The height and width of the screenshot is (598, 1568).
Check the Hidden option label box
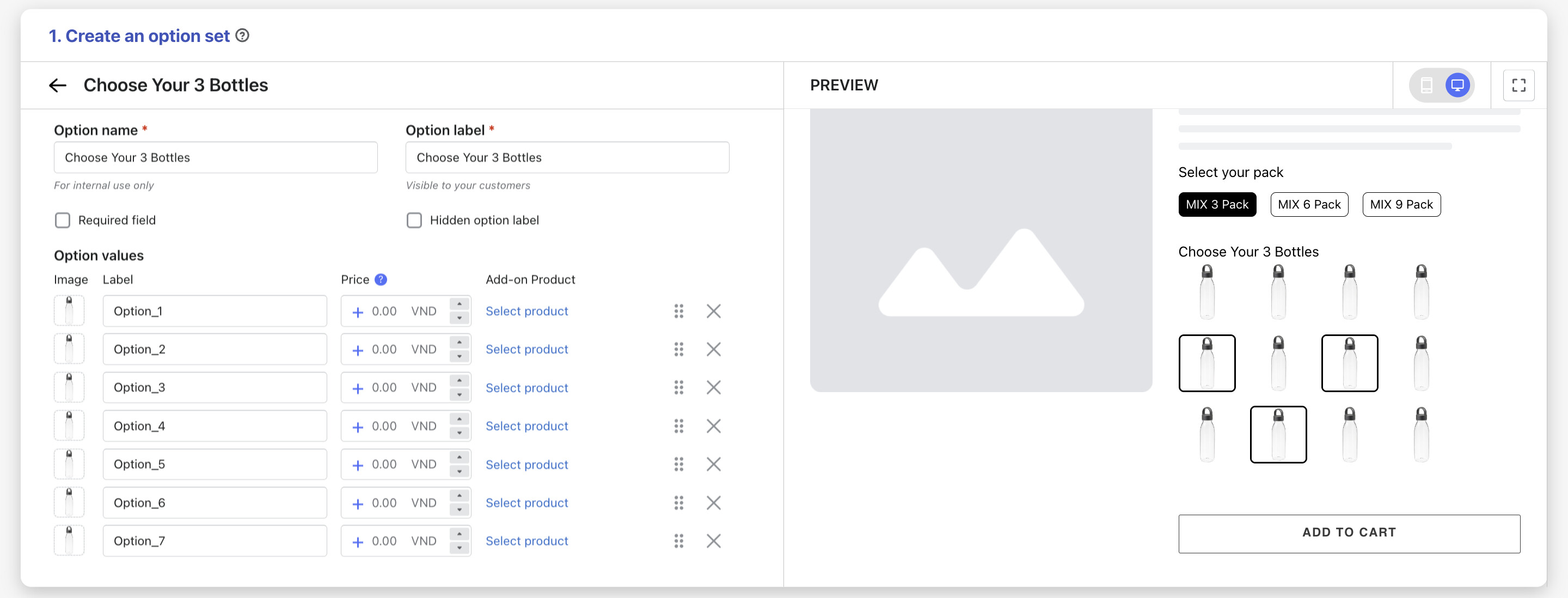pyautogui.click(x=414, y=221)
